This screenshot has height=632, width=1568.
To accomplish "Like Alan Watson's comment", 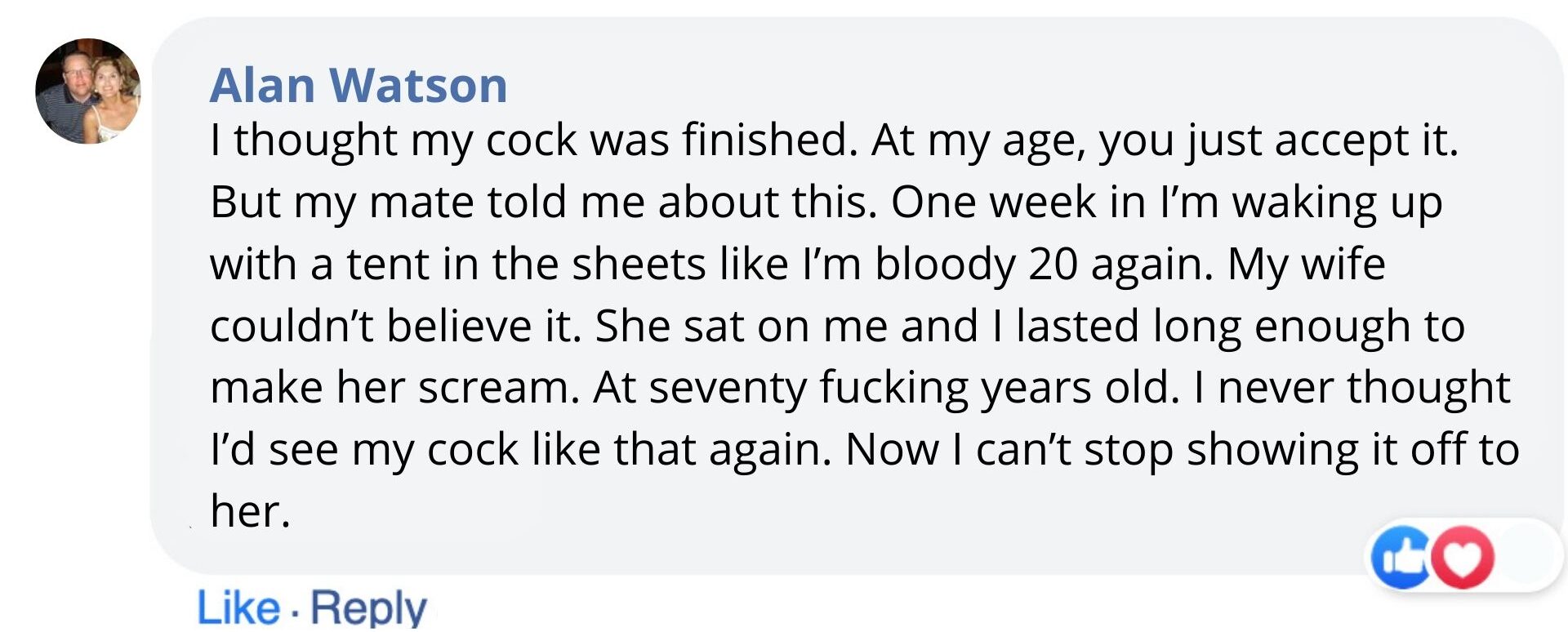I will 238,608.
